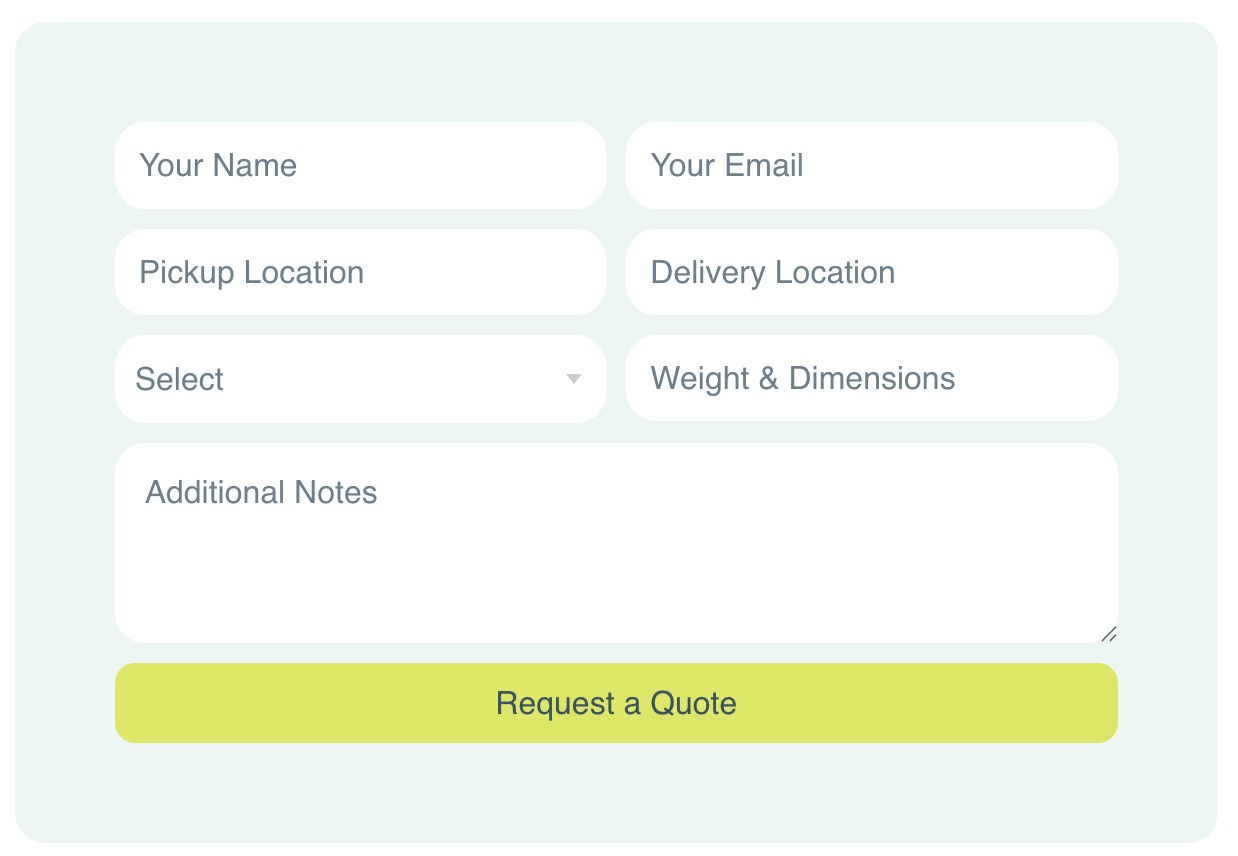Click the dropdown arrow on the Select box

pyautogui.click(x=573, y=378)
